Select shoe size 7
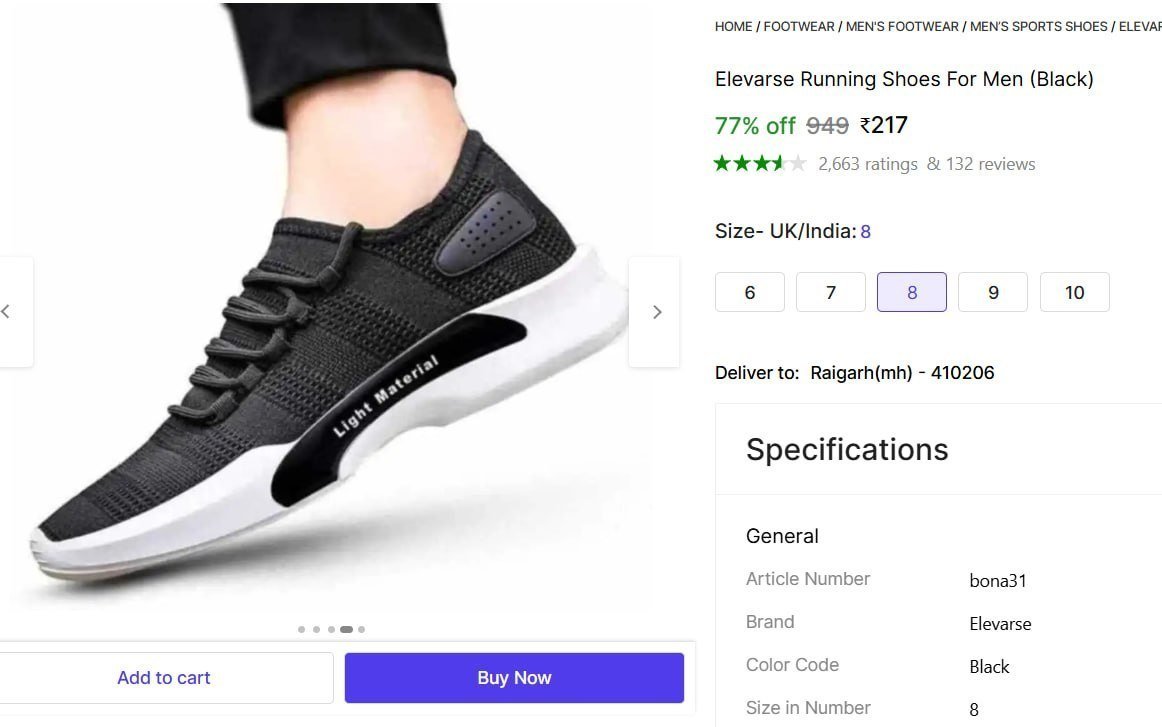Screen dimensions: 1162x727 click(830, 292)
